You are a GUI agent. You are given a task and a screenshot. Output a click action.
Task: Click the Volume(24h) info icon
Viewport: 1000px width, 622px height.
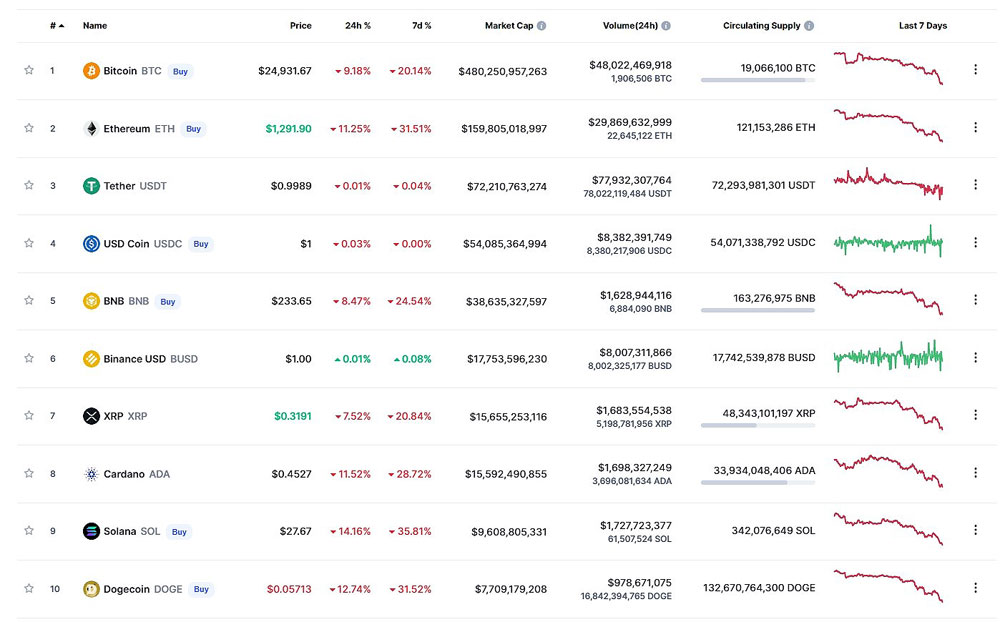coord(666,26)
